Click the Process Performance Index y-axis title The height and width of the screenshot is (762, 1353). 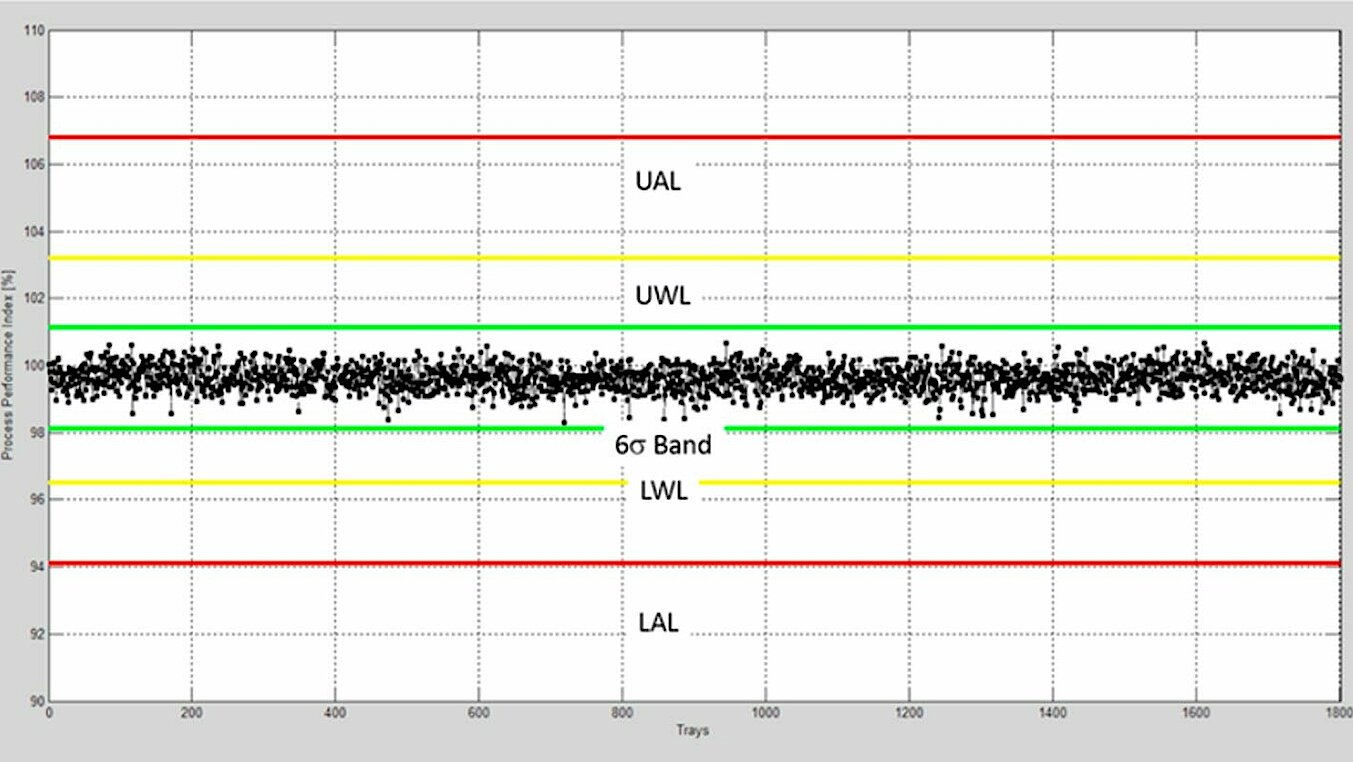(8, 365)
